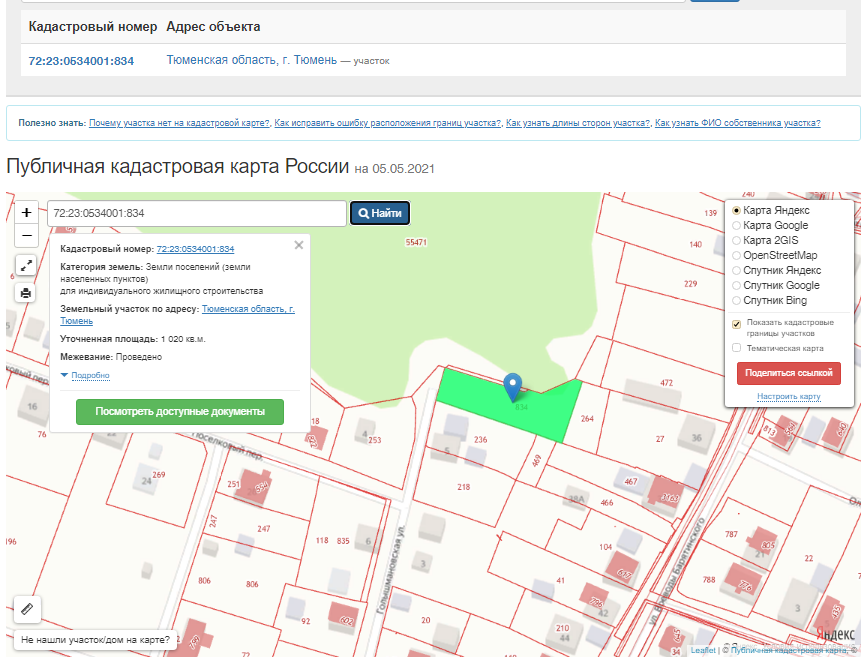Click the blue map marker pin
Viewport: 868px width, 663px height.
point(513,387)
